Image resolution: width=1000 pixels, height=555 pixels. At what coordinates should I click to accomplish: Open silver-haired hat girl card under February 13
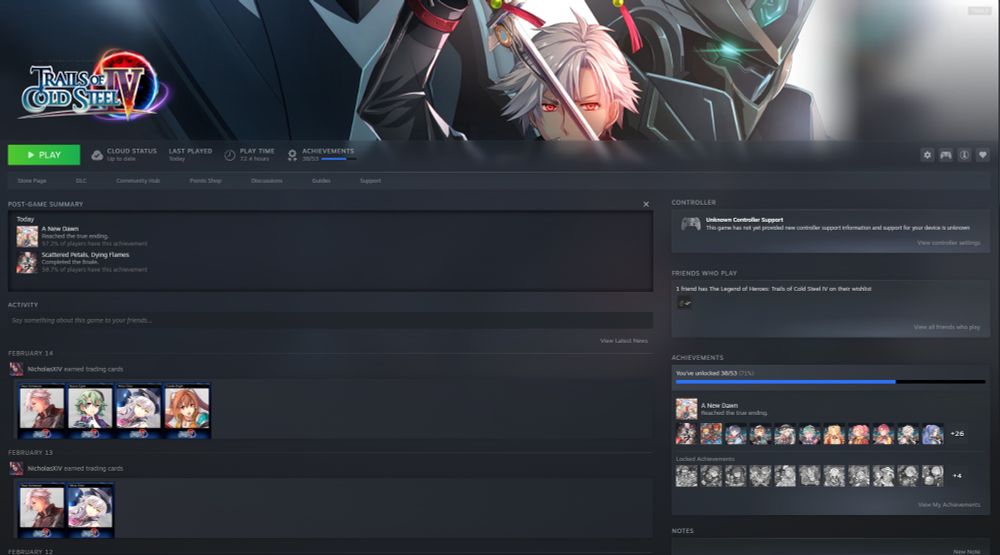[x=90, y=510]
